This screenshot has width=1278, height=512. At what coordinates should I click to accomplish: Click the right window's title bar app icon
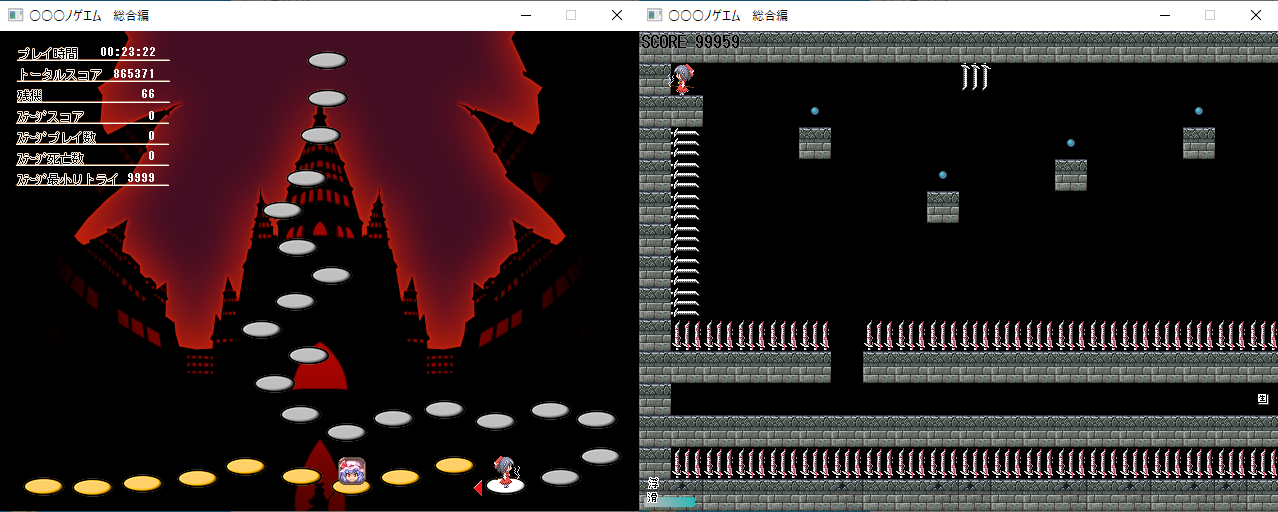pyautogui.click(x=654, y=15)
